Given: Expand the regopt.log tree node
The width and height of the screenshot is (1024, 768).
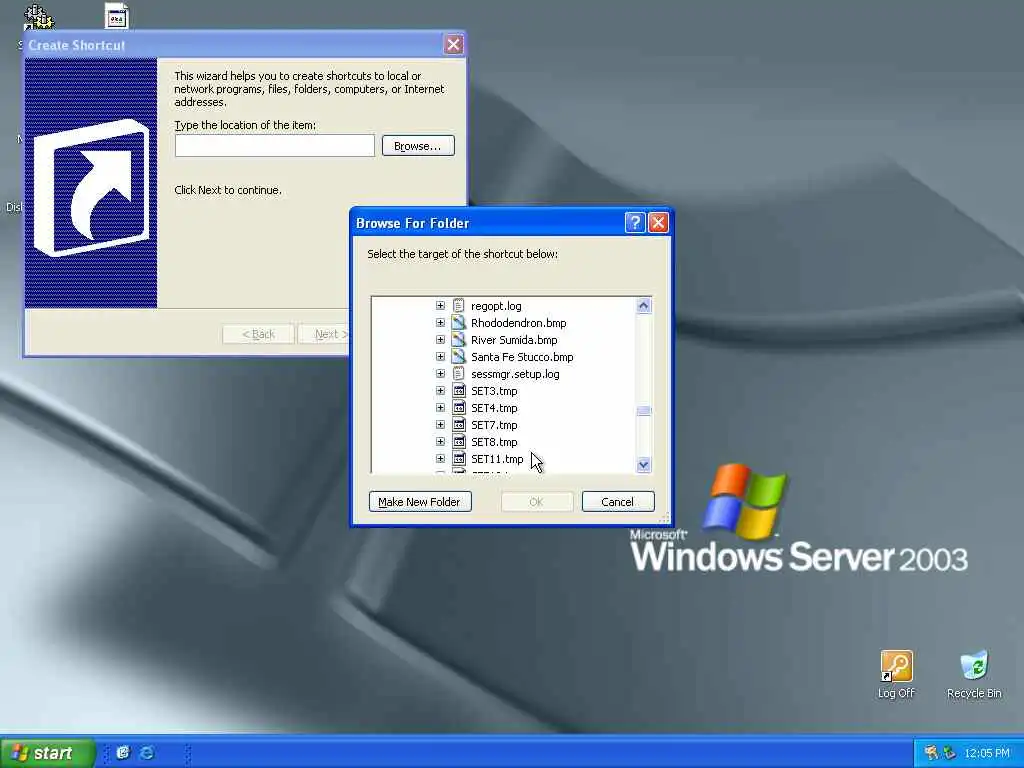Looking at the screenshot, I should pyautogui.click(x=440, y=306).
